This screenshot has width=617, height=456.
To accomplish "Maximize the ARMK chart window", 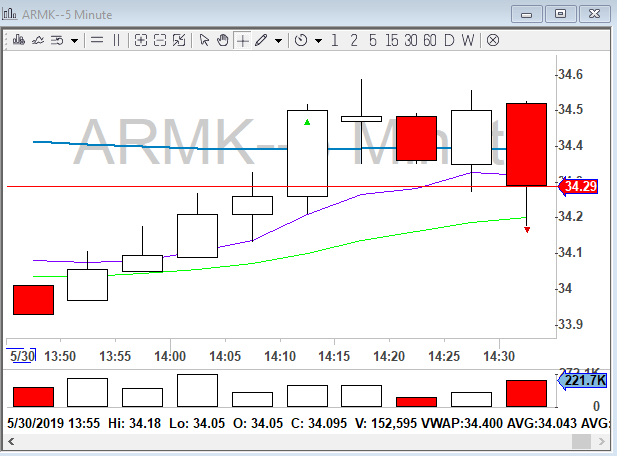I will [560, 15].
